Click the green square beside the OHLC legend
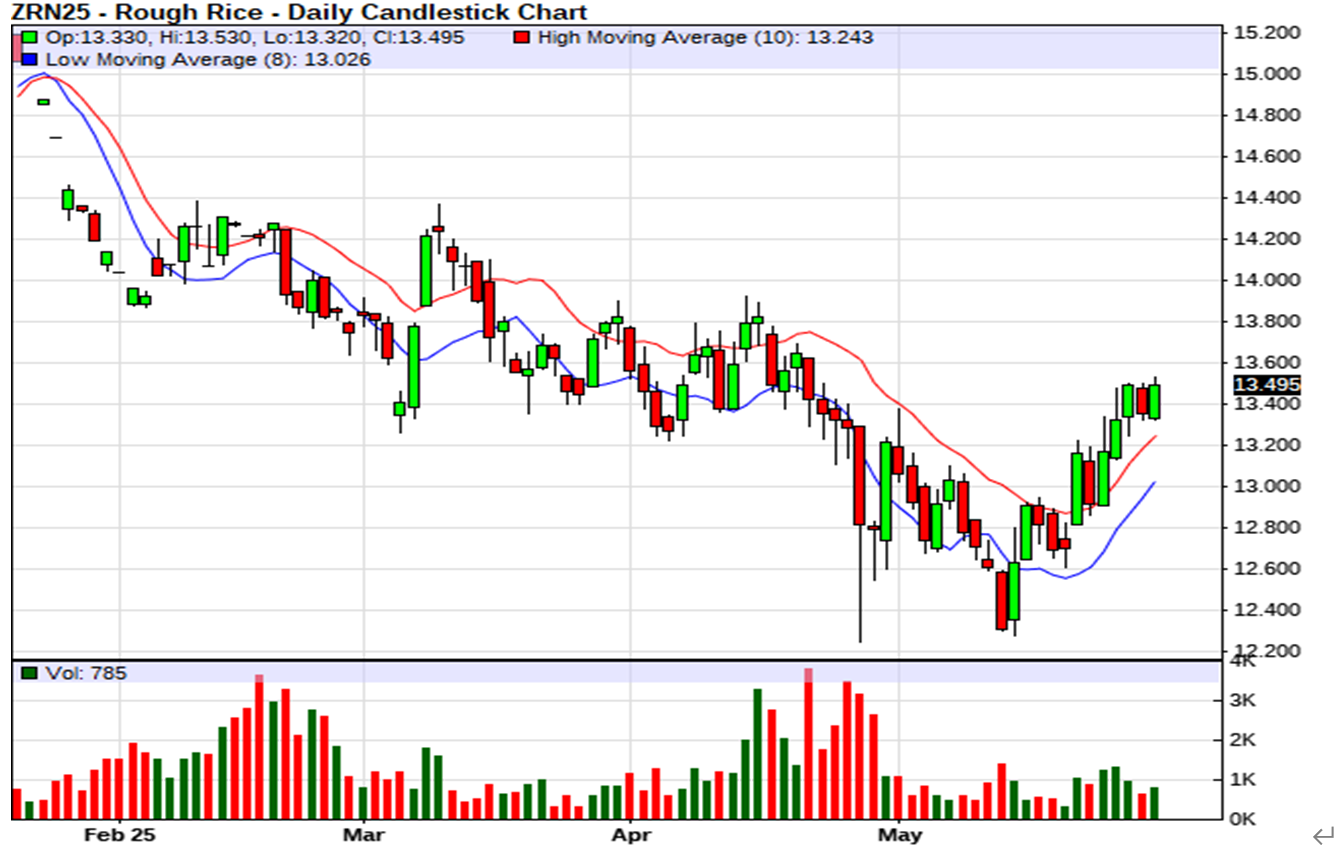The height and width of the screenshot is (845, 1336). point(32,38)
